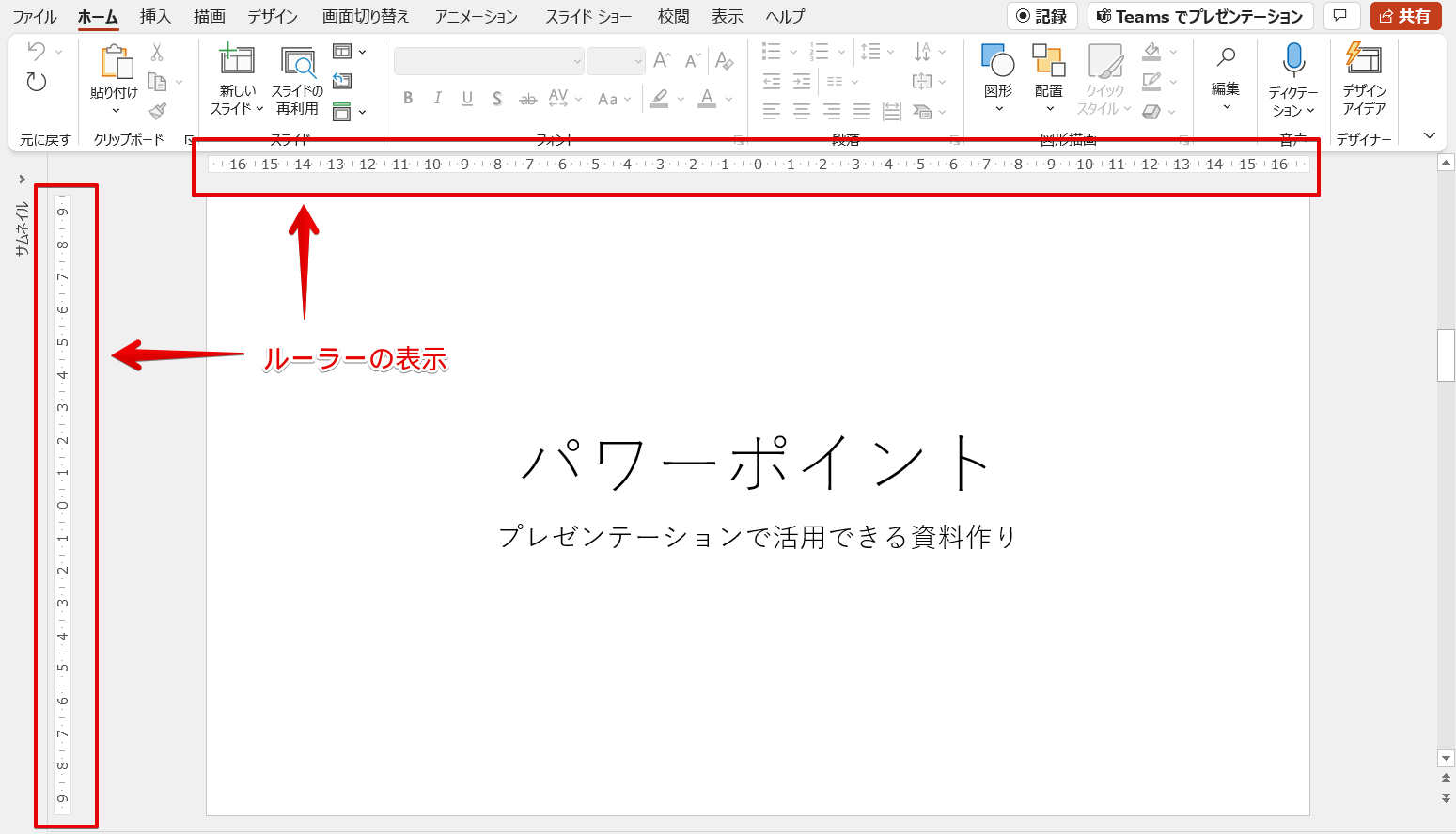
Task: Align text left
Action: (x=772, y=112)
